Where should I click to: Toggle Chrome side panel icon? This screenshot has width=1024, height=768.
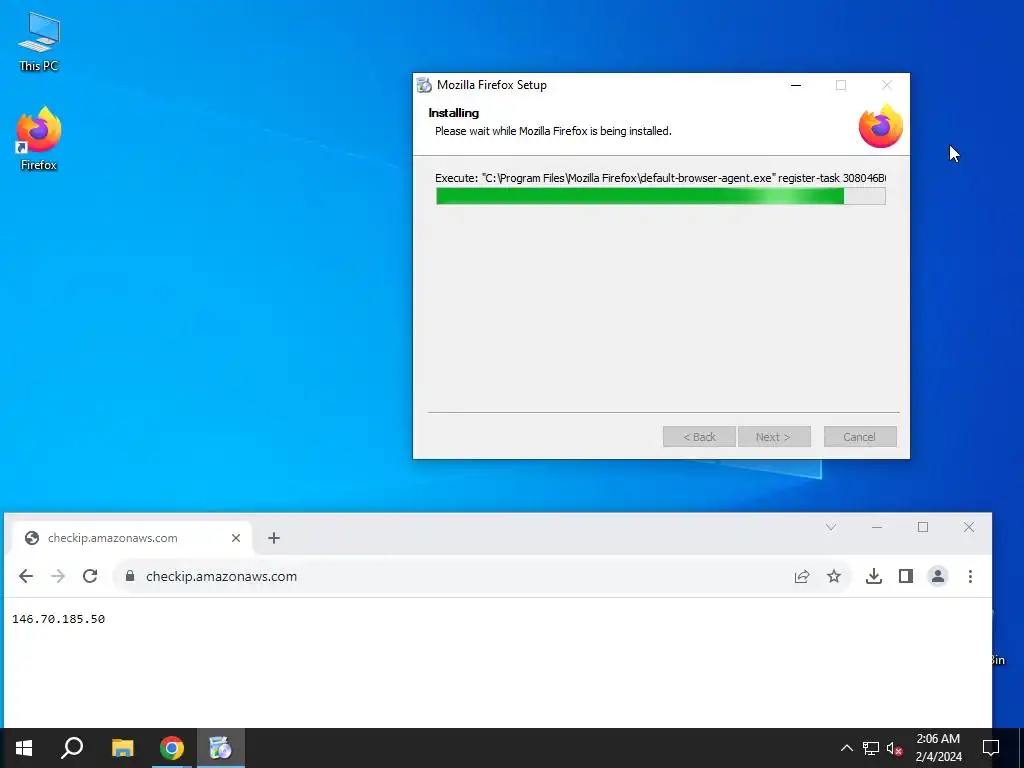pyautogui.click(x=906, y=576)
